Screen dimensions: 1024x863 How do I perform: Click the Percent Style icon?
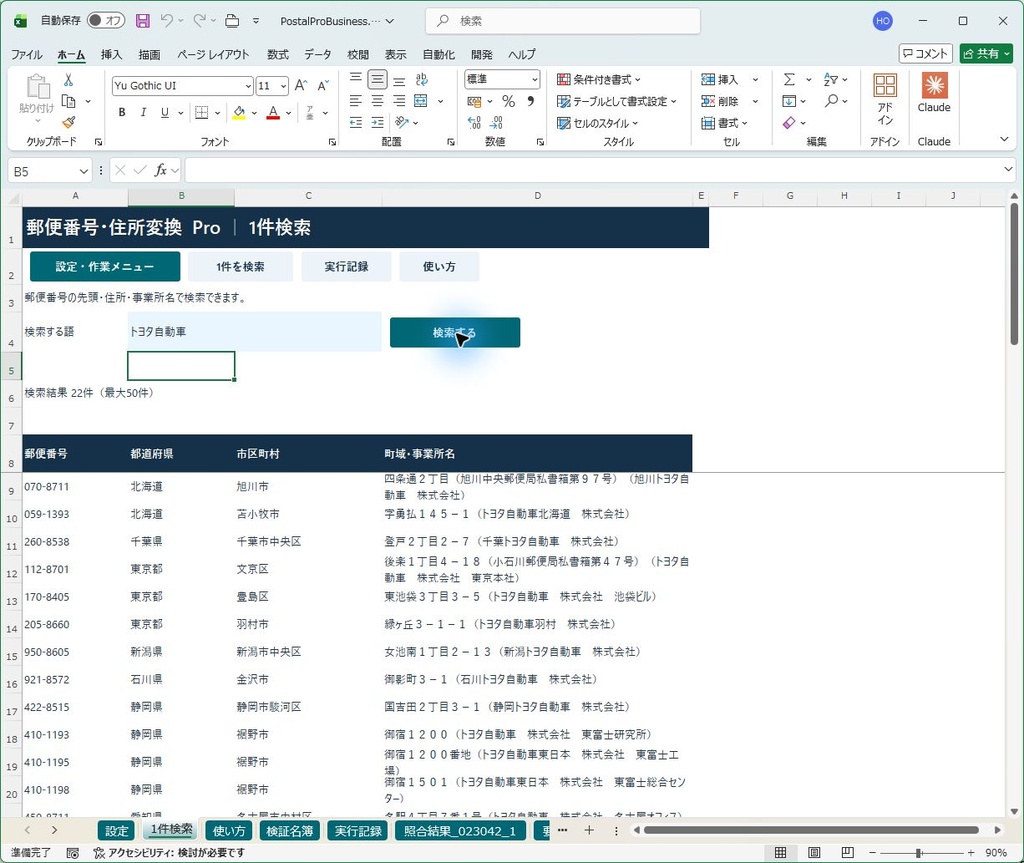[509, 101]
